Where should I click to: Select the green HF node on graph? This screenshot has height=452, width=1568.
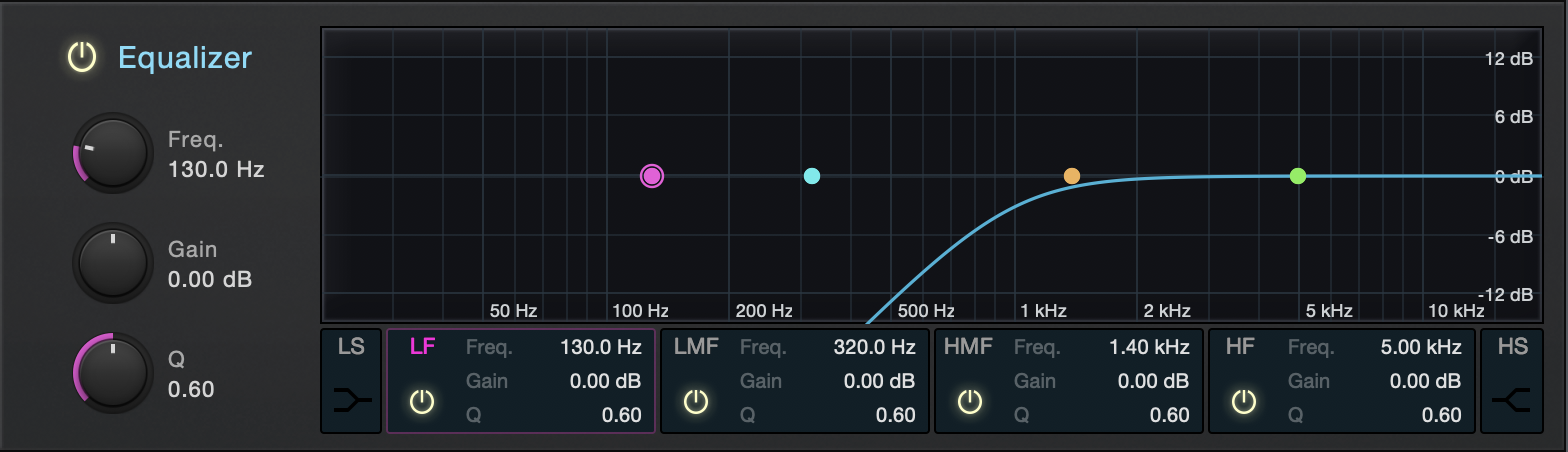(1298, 176)
